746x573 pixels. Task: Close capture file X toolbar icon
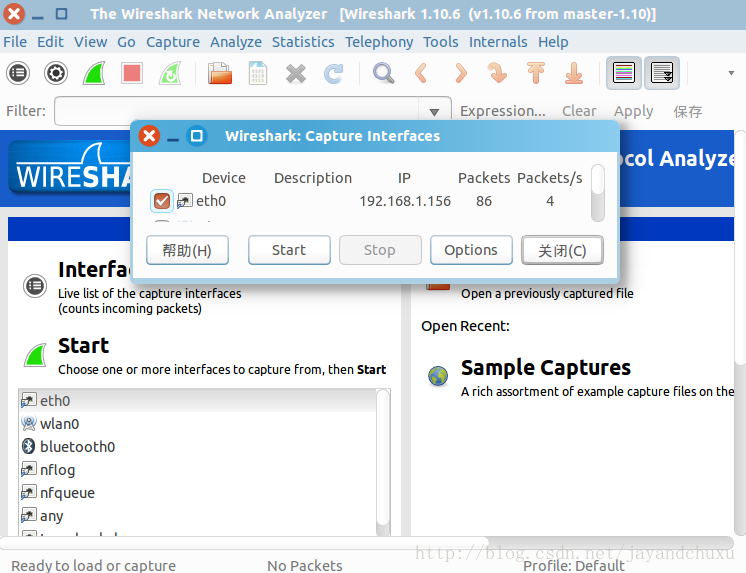295,74
